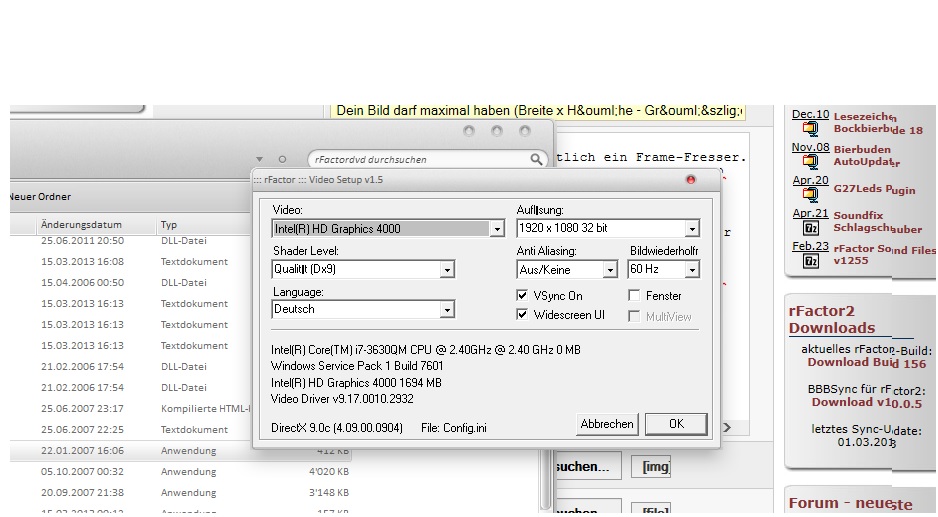Click the small down arrow left of search box
938x517 pixels.
coord(260,159)
